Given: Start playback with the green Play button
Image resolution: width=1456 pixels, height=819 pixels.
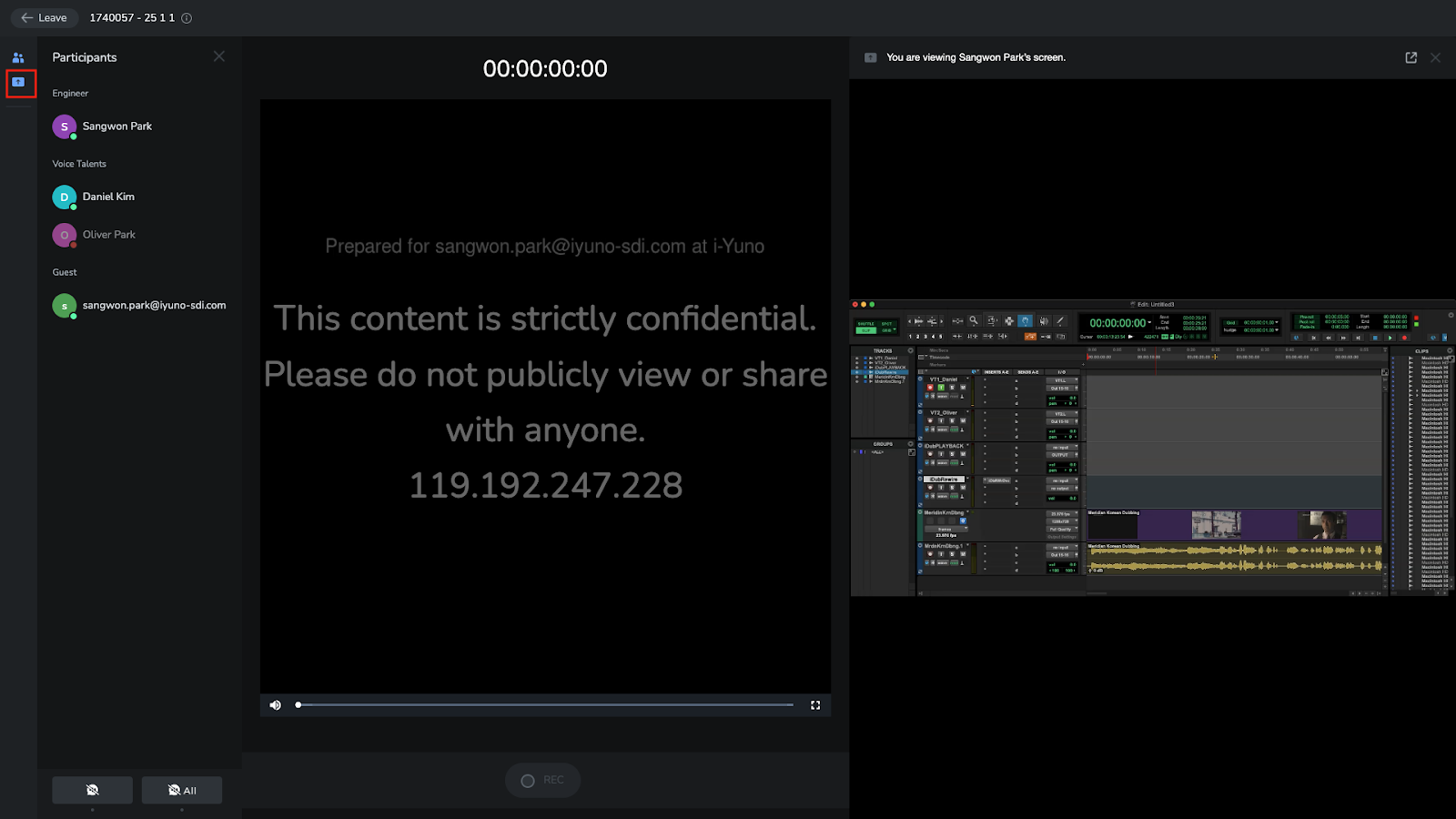Looking at the screenshot, I should pyautogui.click(x=1390, y=338).
